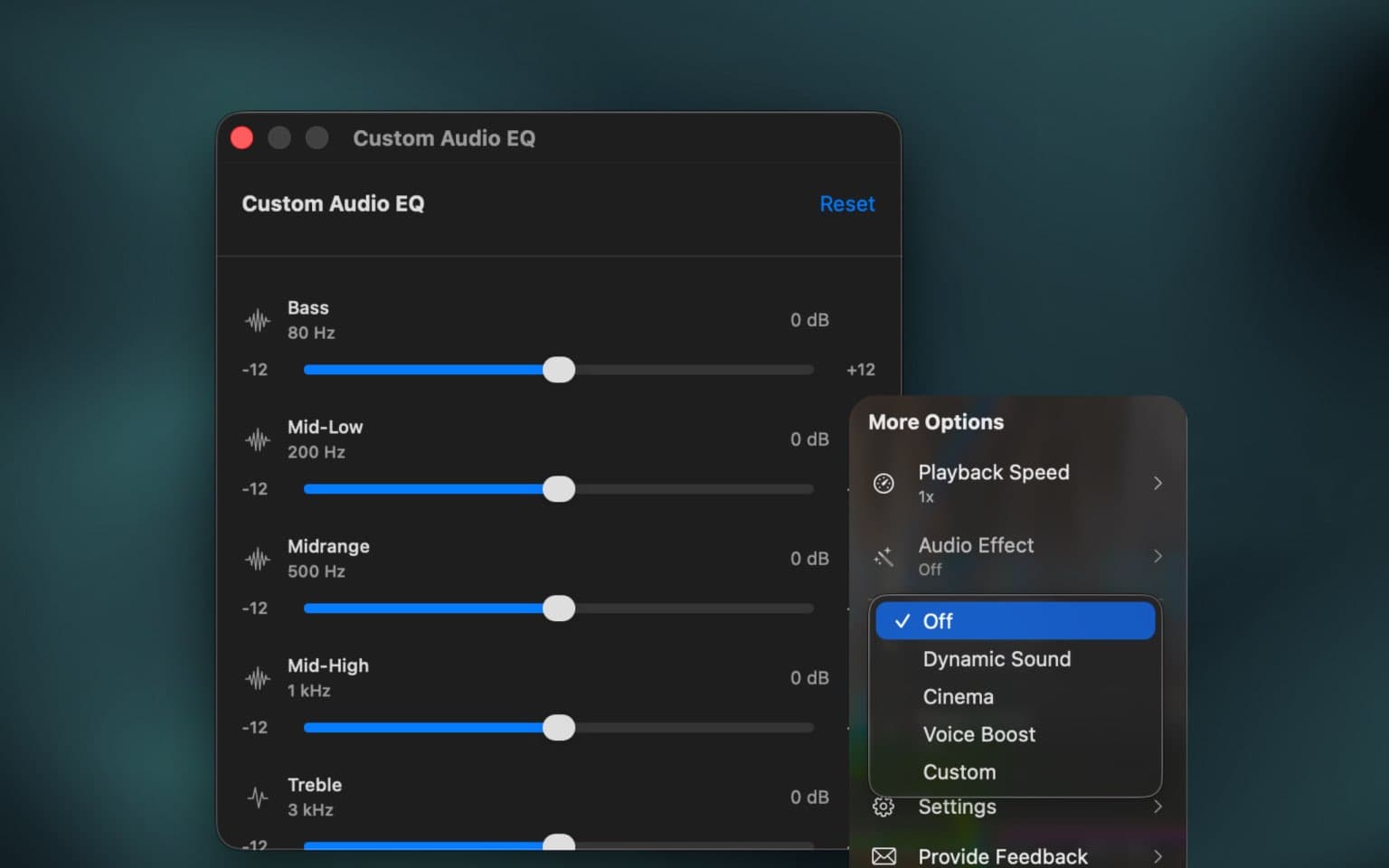
Task: Choose Custom from the Audio Effect menu
Action: [x=959, y=771]
